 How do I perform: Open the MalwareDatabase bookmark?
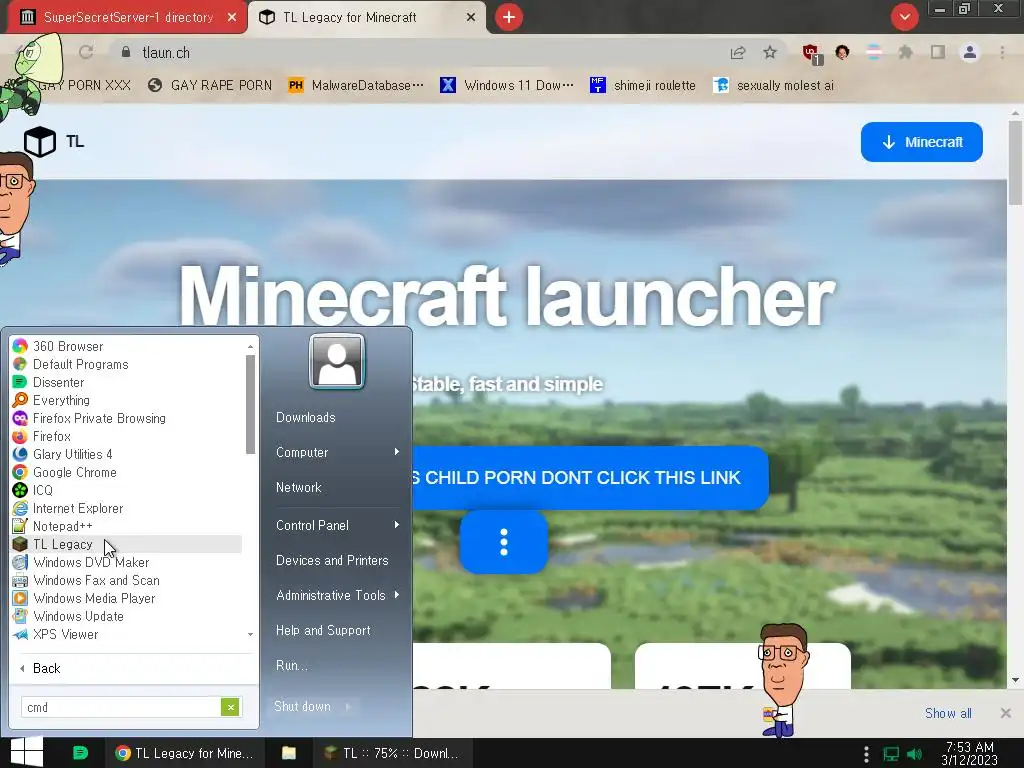tap(356, 85)
